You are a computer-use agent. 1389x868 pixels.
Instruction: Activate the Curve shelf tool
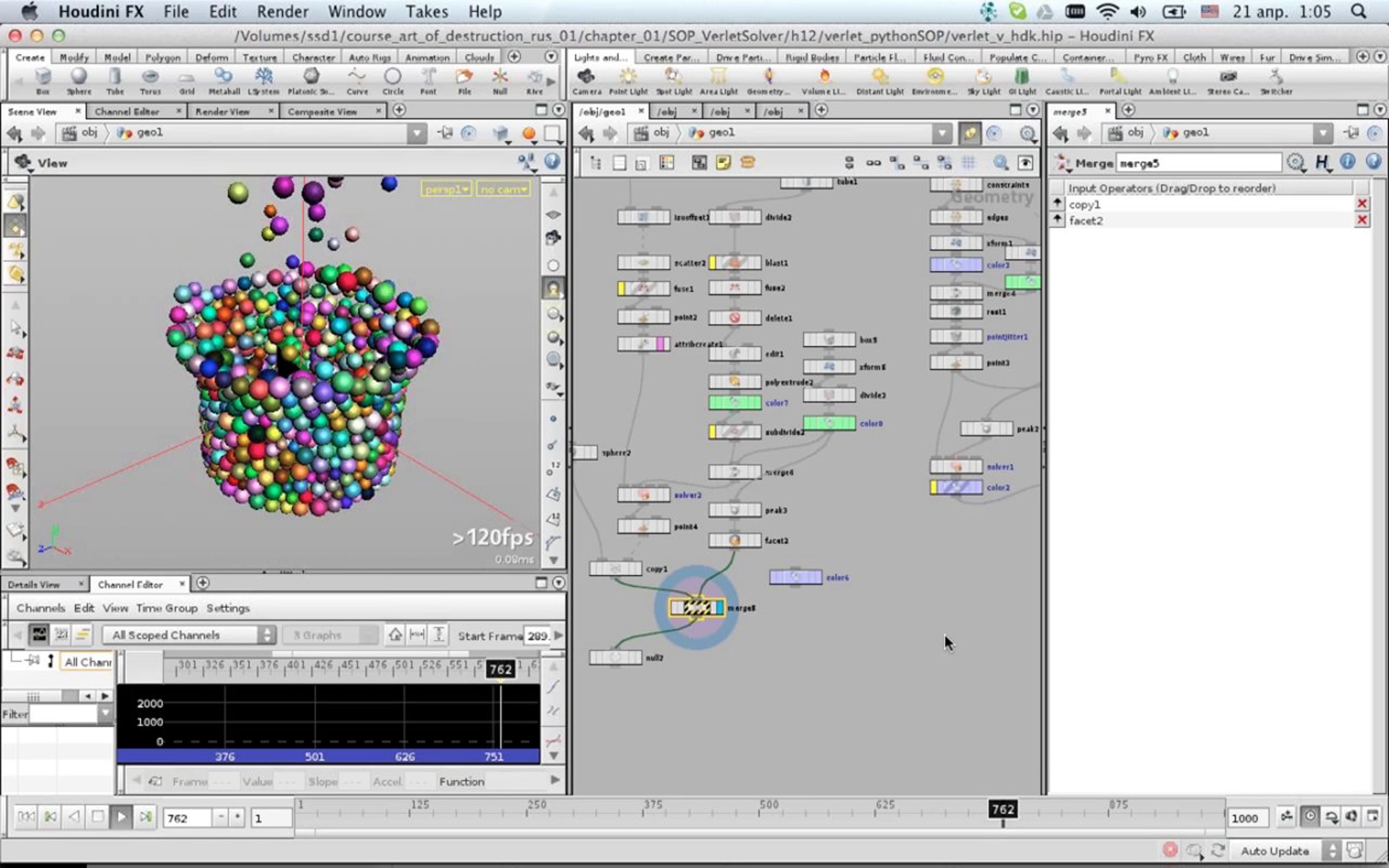357,80
